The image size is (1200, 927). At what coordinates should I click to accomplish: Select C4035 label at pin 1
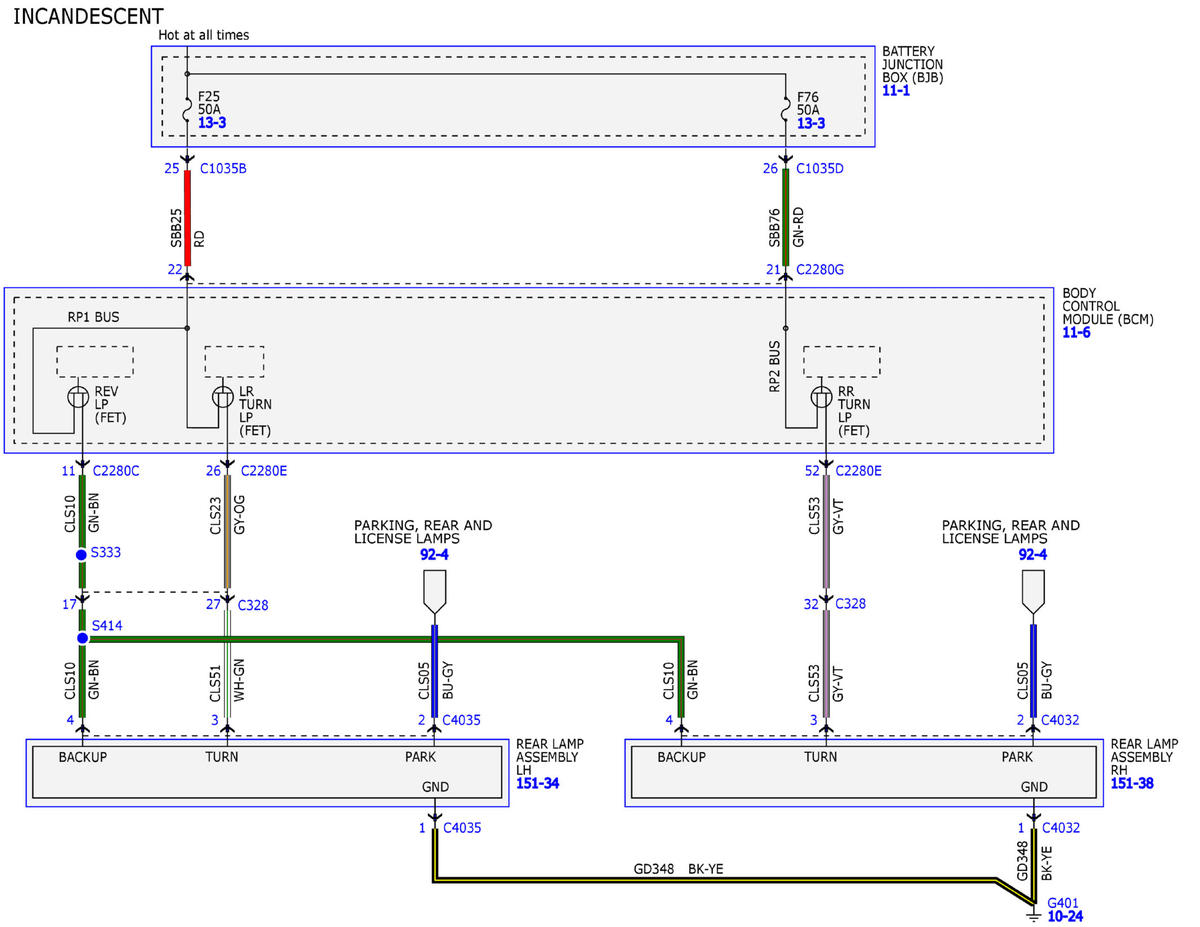pos(462,828)
